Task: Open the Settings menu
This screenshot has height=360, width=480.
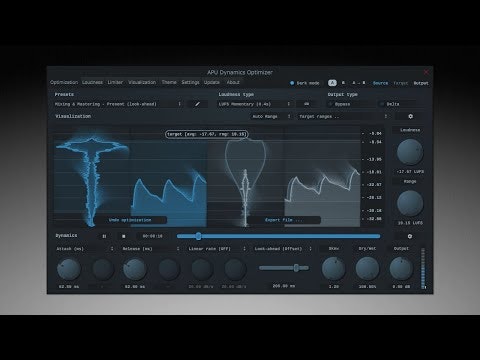Action: [190, 82]
